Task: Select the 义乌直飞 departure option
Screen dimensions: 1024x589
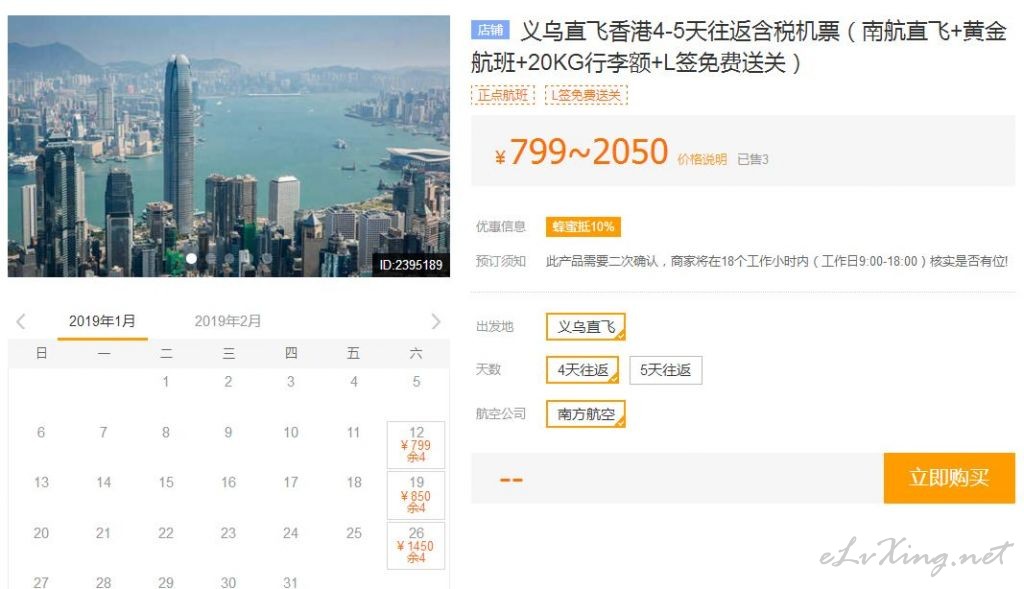Action: click(x=586, y=326)
